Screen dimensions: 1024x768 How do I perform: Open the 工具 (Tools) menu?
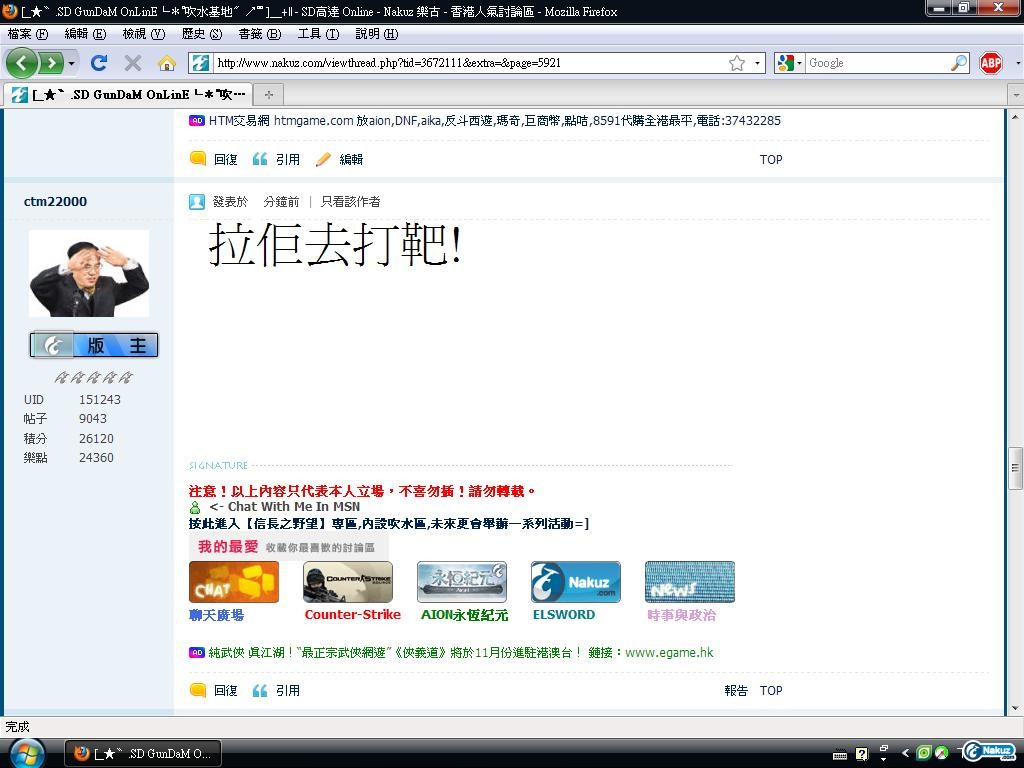click(x=318, y=34)
